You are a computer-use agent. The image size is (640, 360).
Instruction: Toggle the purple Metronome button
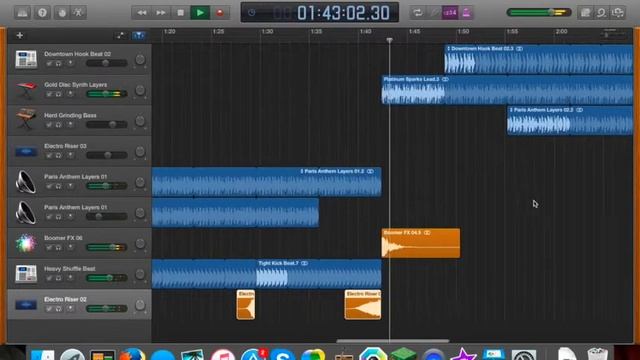[466, 13]
